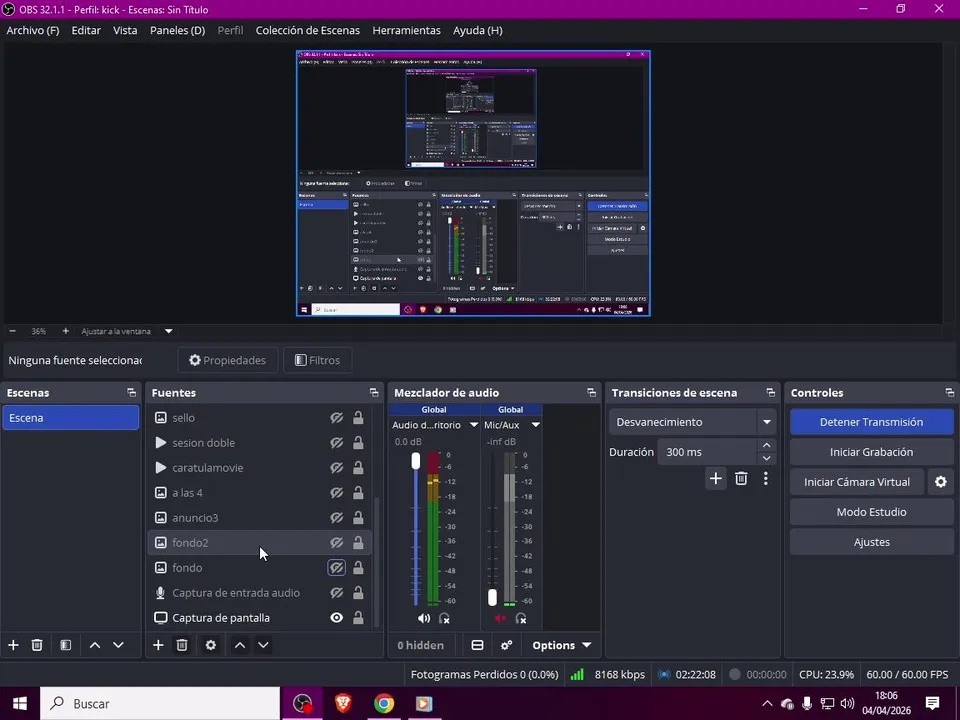The width and height of the screenshot is (960, 720).
Task: Click Iniciar Grabación button
Action: click(871, 452)
